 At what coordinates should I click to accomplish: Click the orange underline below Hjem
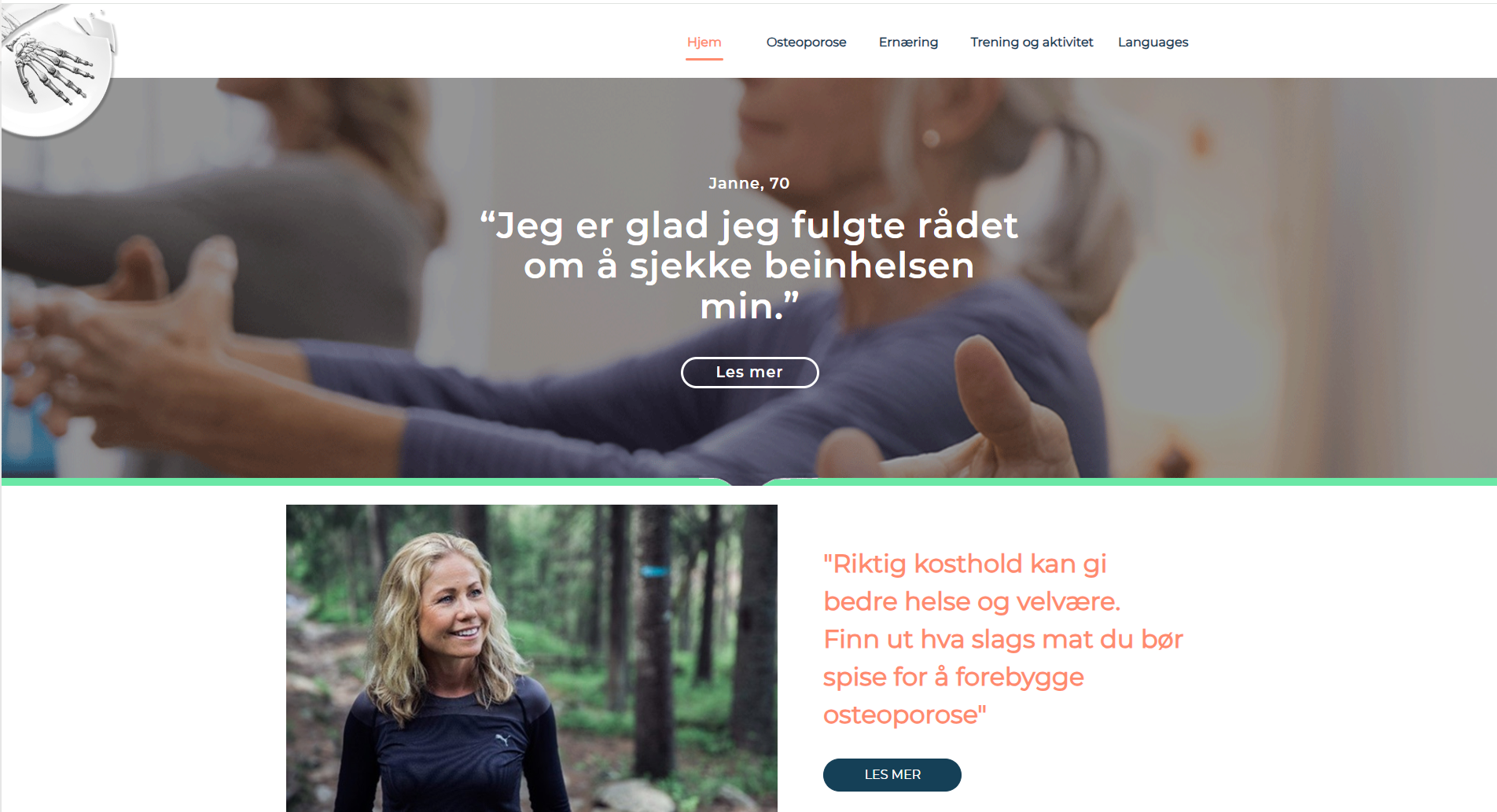(704, 58)
